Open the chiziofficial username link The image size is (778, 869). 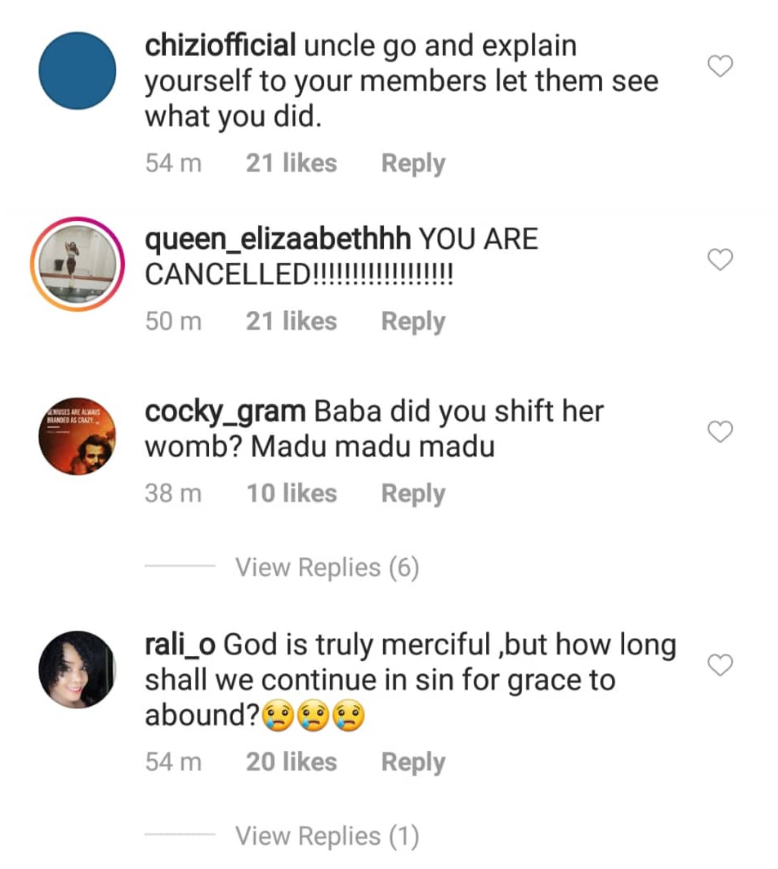click(220, 46)
